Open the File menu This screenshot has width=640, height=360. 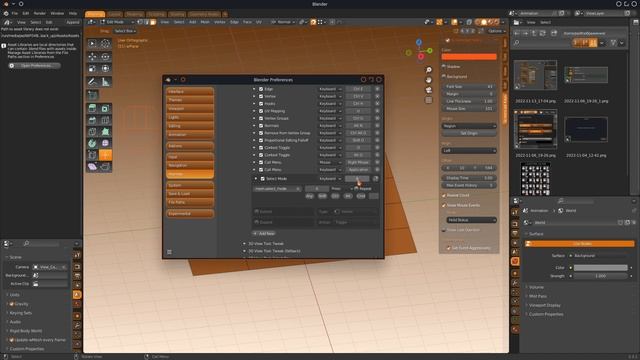[15, 13]
